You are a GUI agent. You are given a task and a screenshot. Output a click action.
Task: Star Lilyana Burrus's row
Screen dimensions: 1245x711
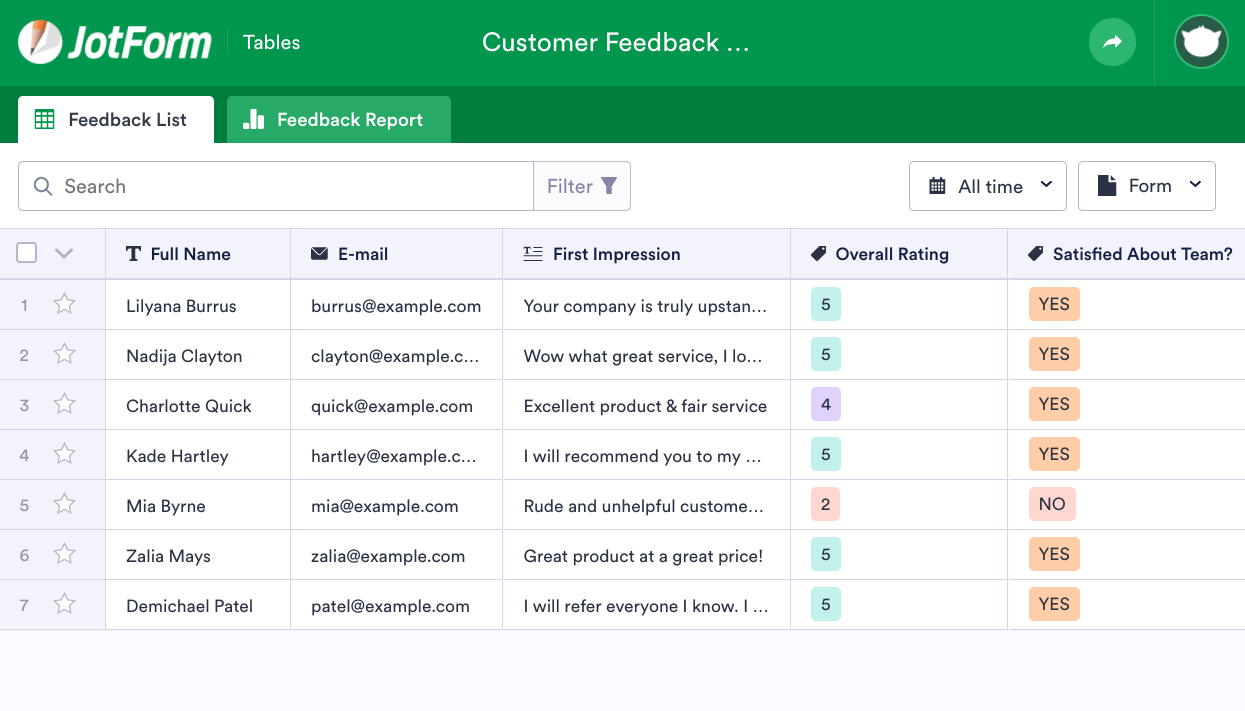tap(64, 303)
